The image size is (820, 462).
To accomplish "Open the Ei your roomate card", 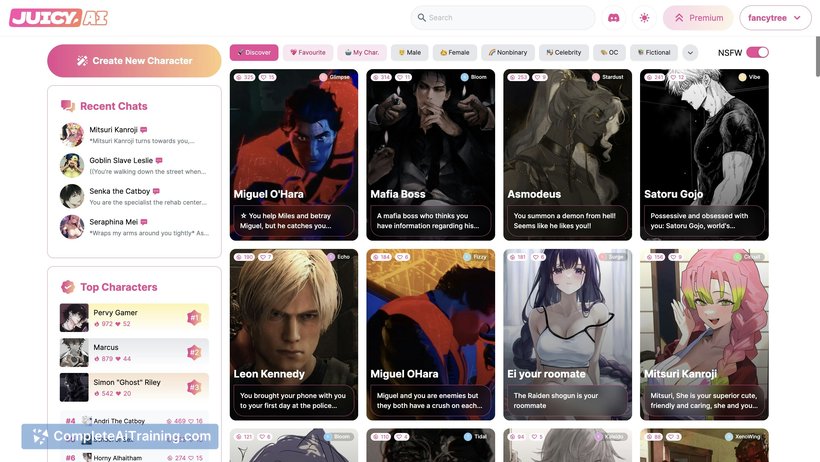I will point(567,334).
